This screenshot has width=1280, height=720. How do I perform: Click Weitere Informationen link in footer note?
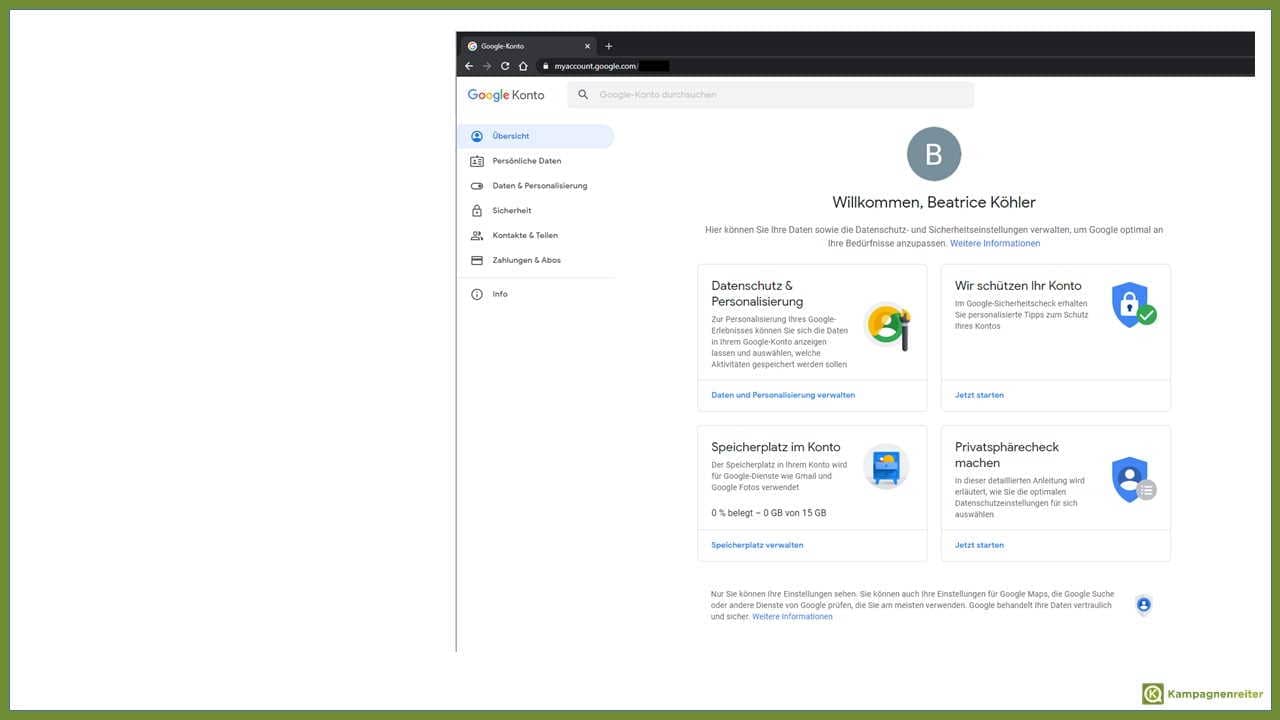click(792, 617)
